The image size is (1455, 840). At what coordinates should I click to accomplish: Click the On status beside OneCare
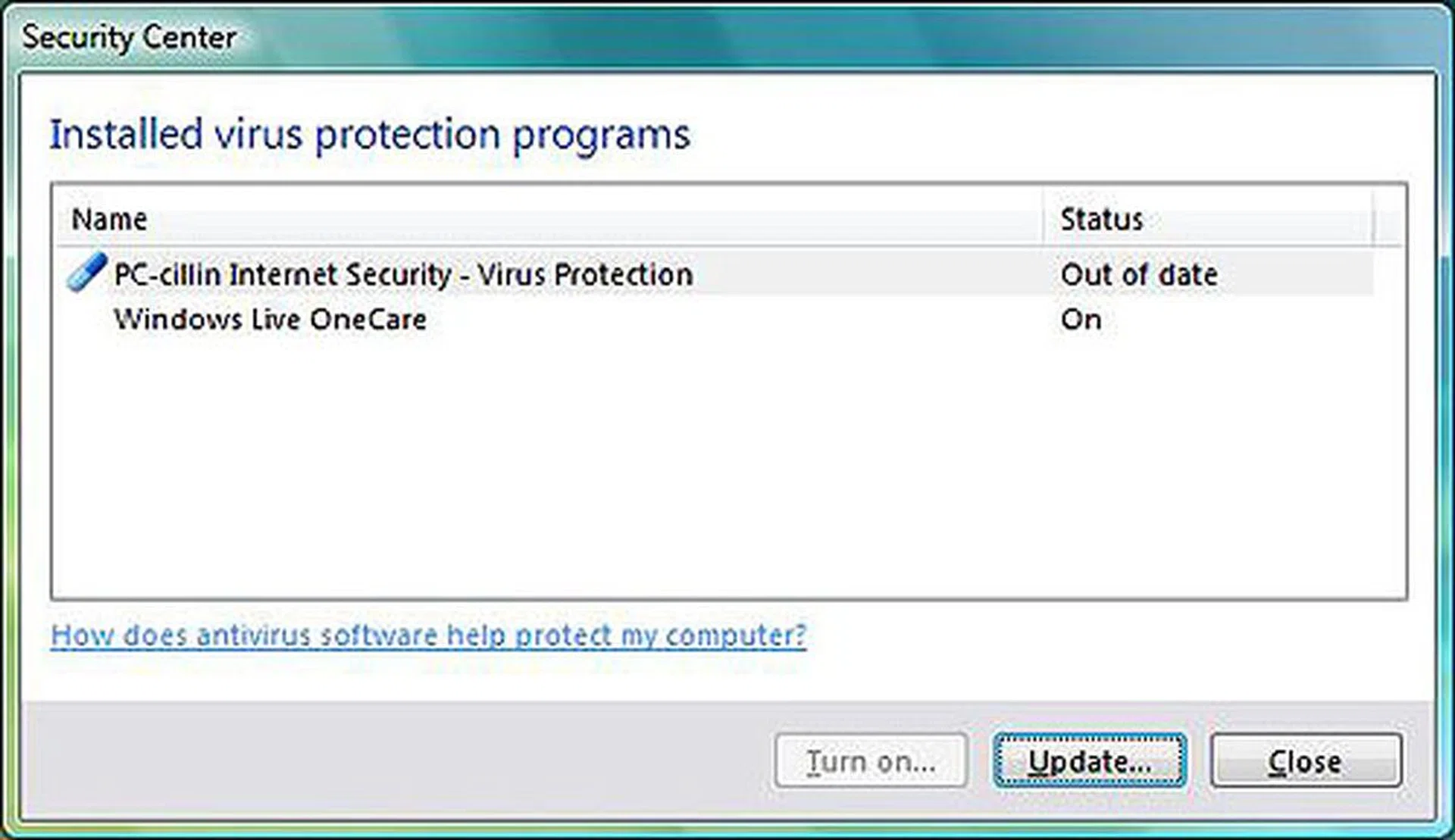(1082, 319)
